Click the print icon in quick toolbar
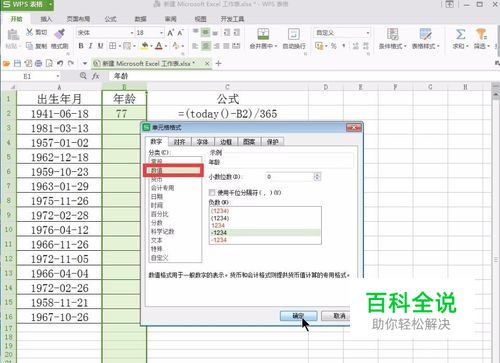 tap(38, 63)
